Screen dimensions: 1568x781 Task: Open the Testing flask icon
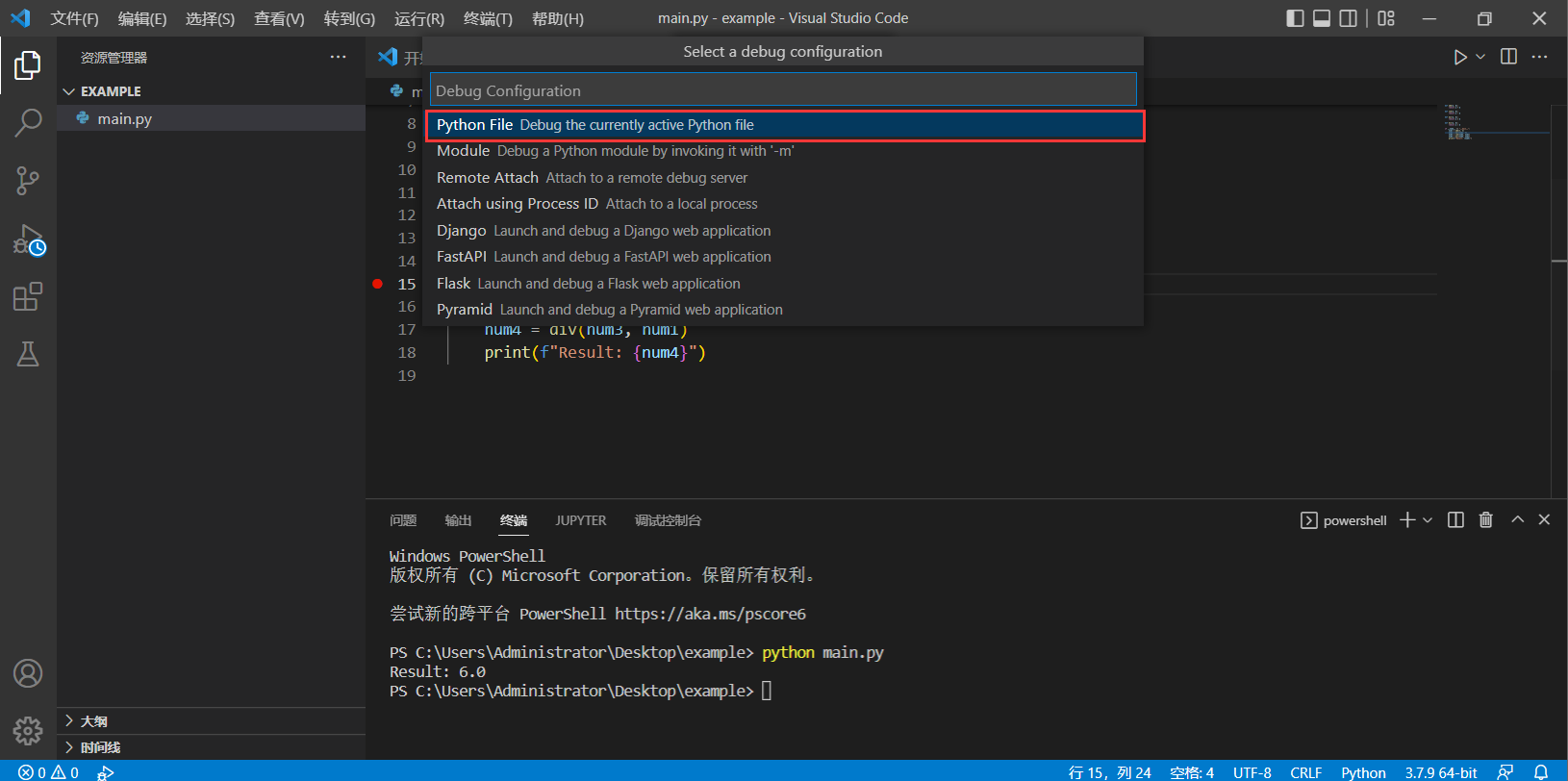pyautogui.click(x=28, y=354)
